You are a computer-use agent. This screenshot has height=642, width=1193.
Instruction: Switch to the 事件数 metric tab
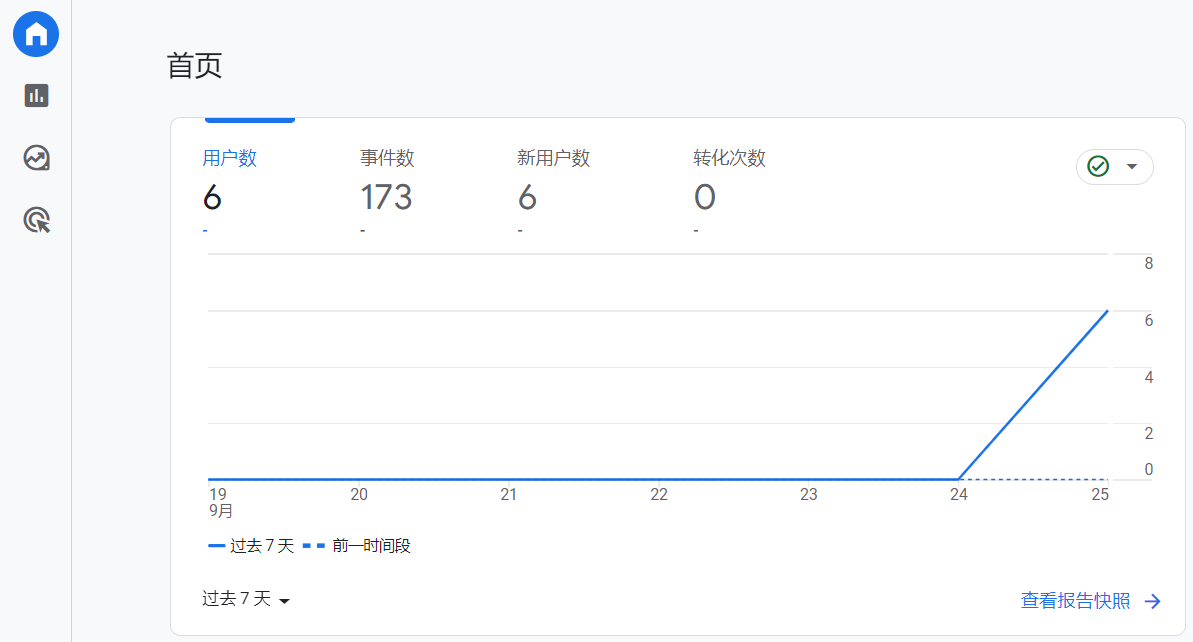tap(387, 158)
